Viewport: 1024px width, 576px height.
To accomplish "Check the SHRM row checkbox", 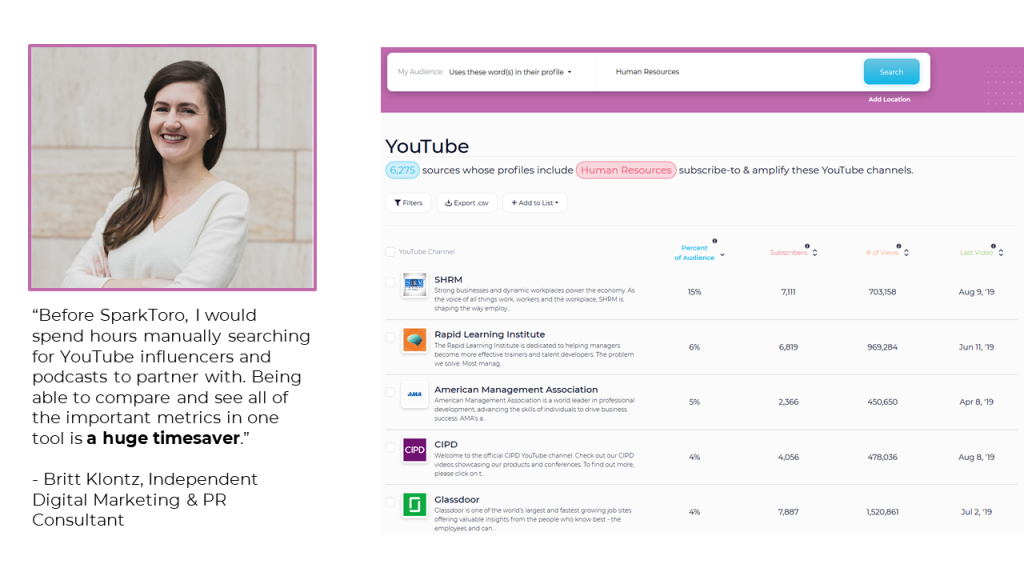I will pyautogui.click(x=390, y=282).
